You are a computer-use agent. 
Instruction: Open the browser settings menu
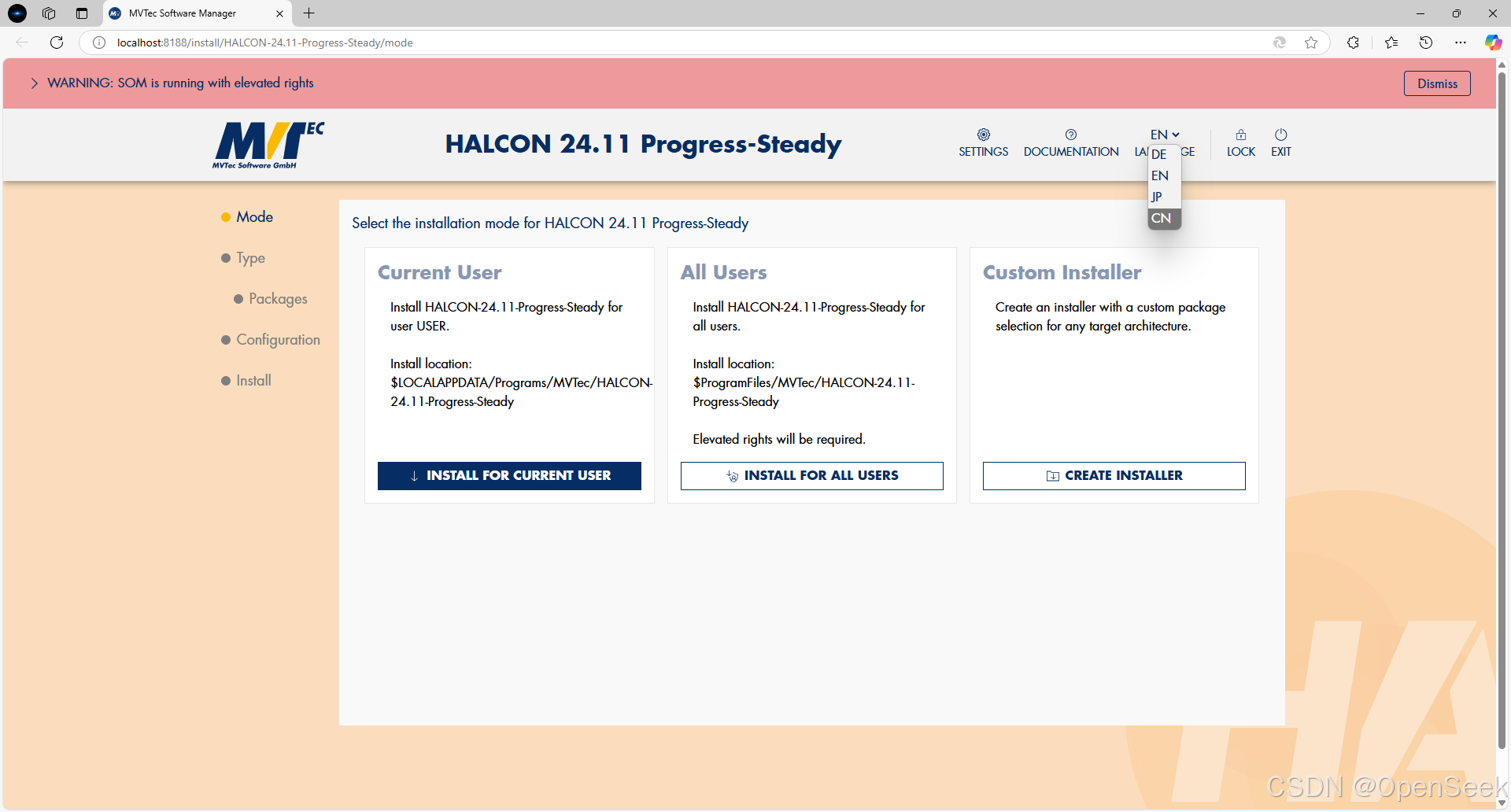tap(1461, 42)
